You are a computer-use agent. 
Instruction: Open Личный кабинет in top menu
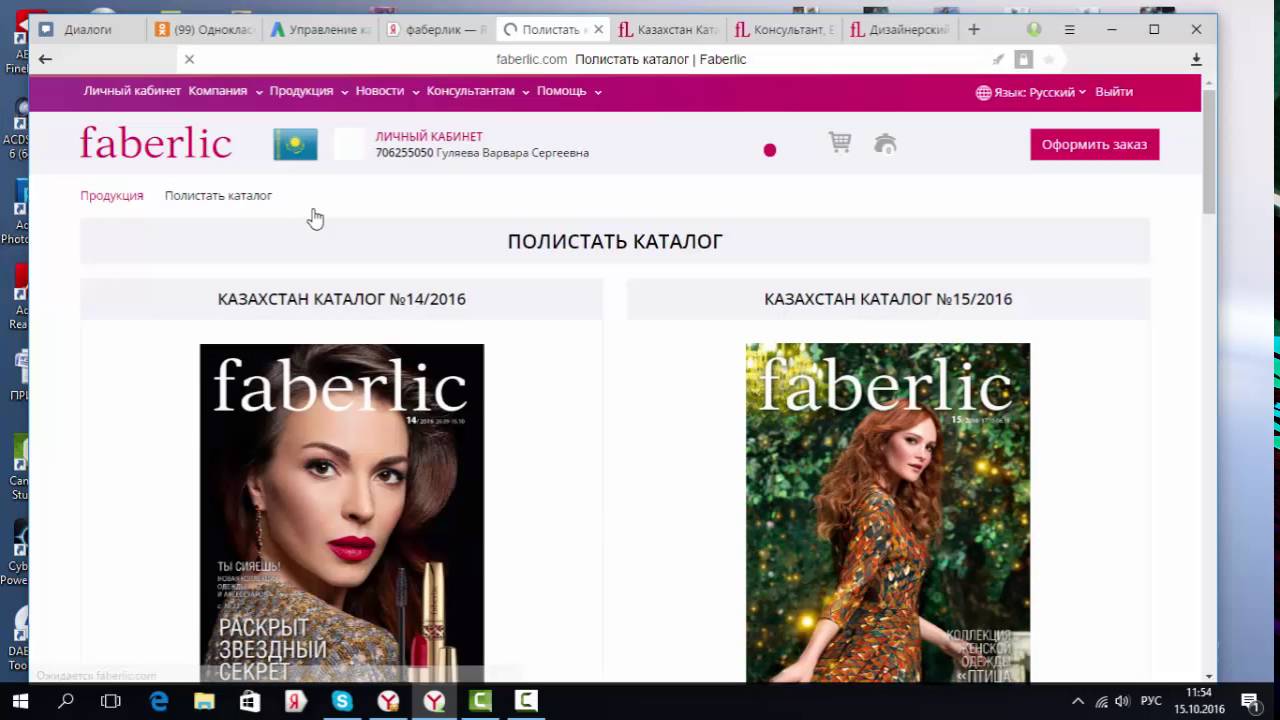click(132, 91)
